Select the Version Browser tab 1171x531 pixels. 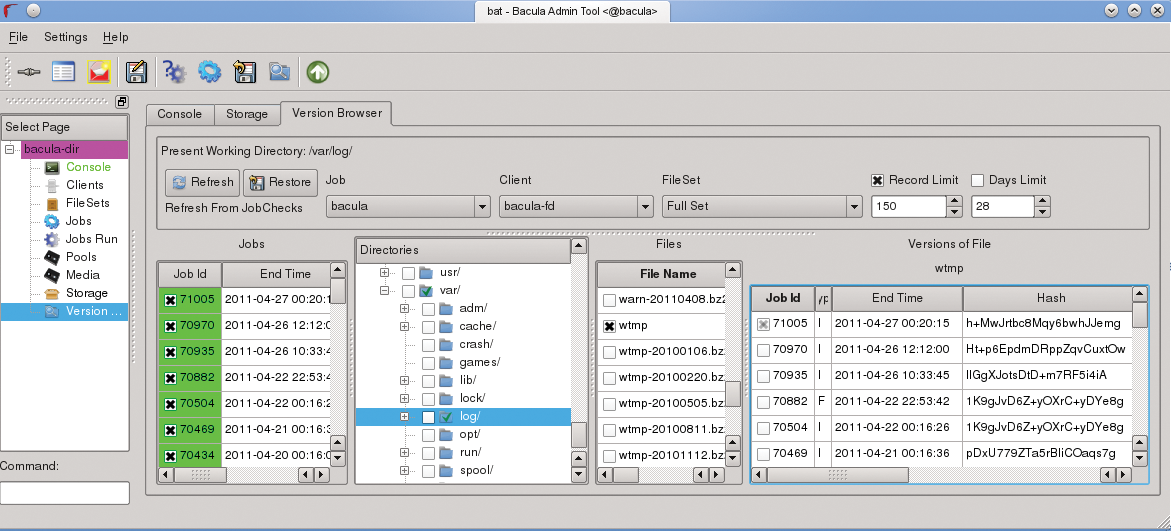point(337,114)
